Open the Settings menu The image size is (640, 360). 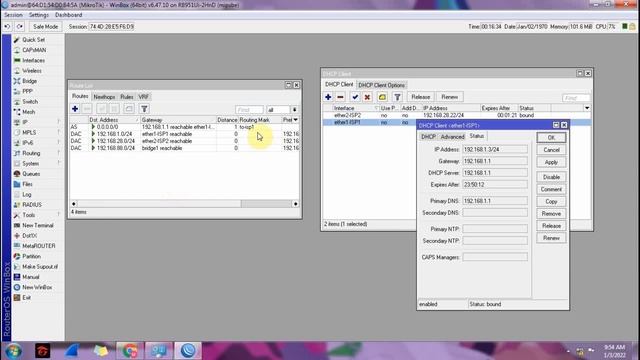pyautogui.click(x=39, y=15)
